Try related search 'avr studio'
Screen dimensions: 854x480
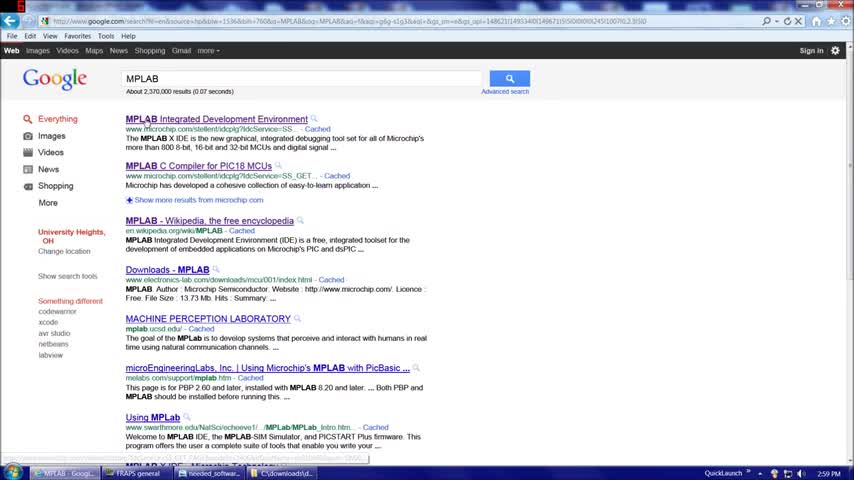[54, 333]
